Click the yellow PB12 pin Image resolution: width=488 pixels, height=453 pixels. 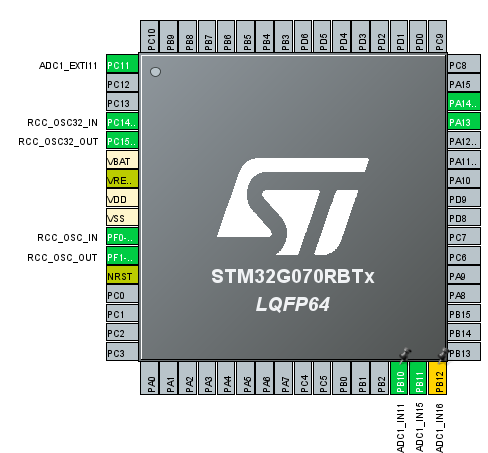point(438,378)
